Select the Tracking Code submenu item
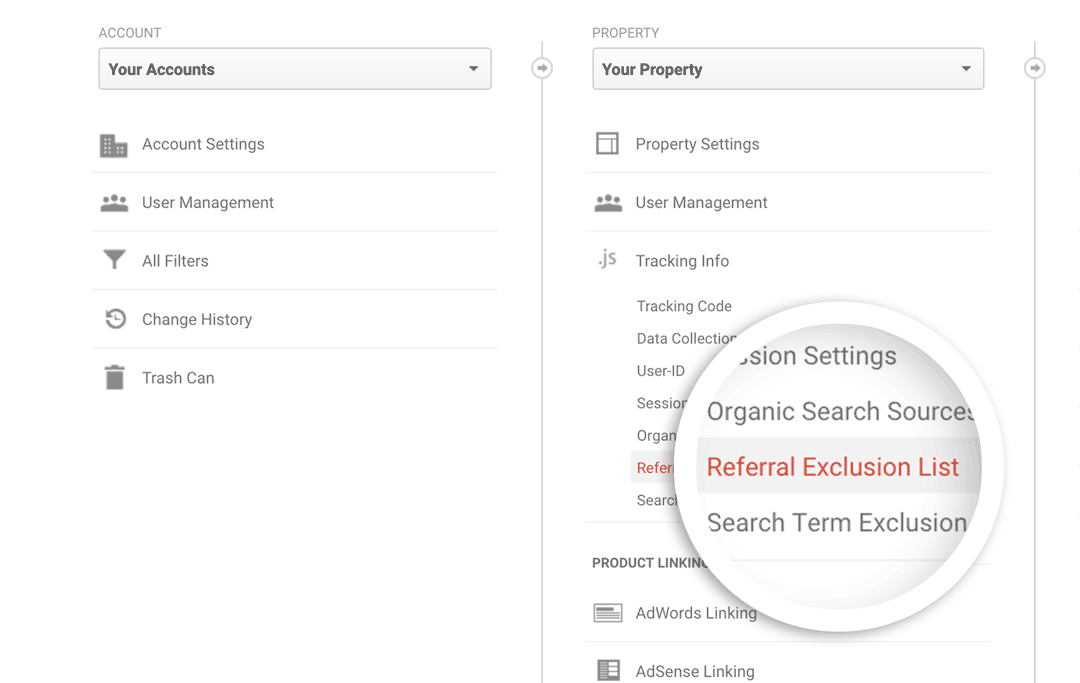The image size is (1080, 683). coord(684,306)
